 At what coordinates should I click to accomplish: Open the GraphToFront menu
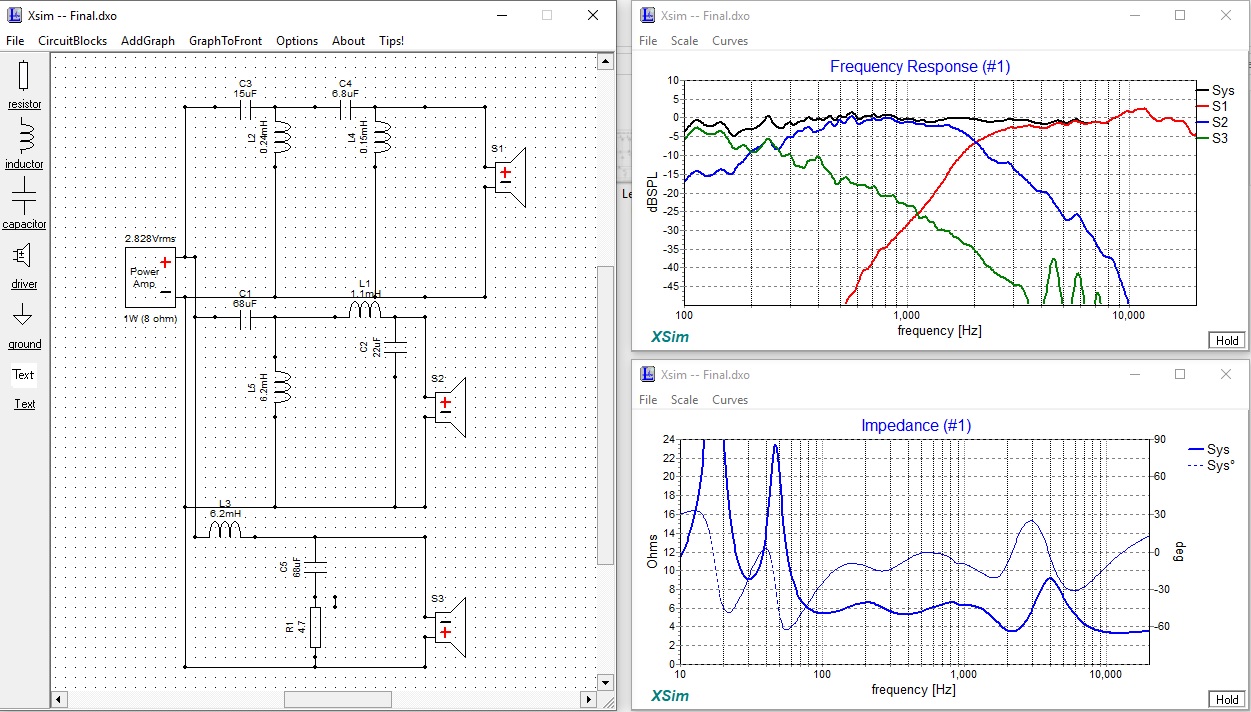(x=225, y=41)
